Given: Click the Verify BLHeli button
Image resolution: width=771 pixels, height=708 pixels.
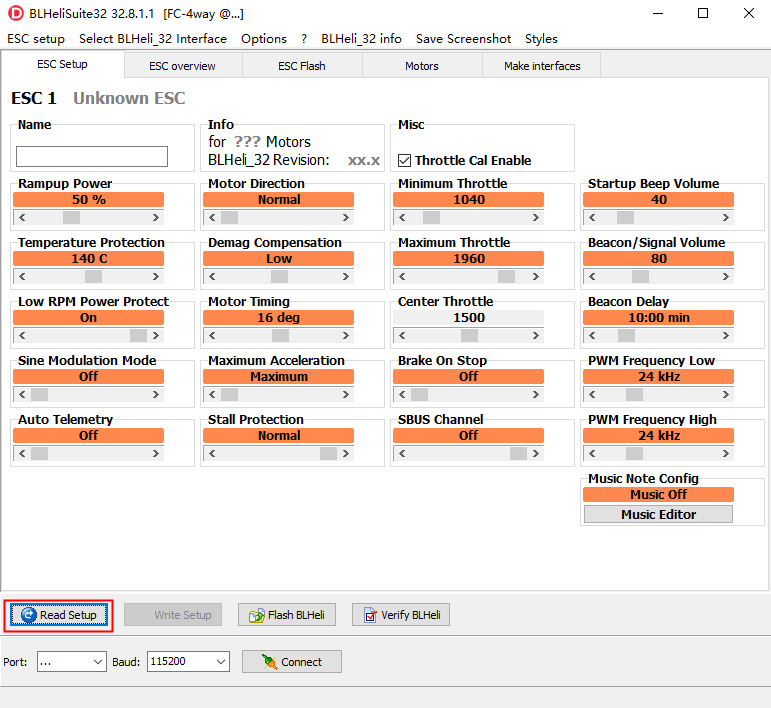Looking at the screenshot, I should click(x=401, y=615).
